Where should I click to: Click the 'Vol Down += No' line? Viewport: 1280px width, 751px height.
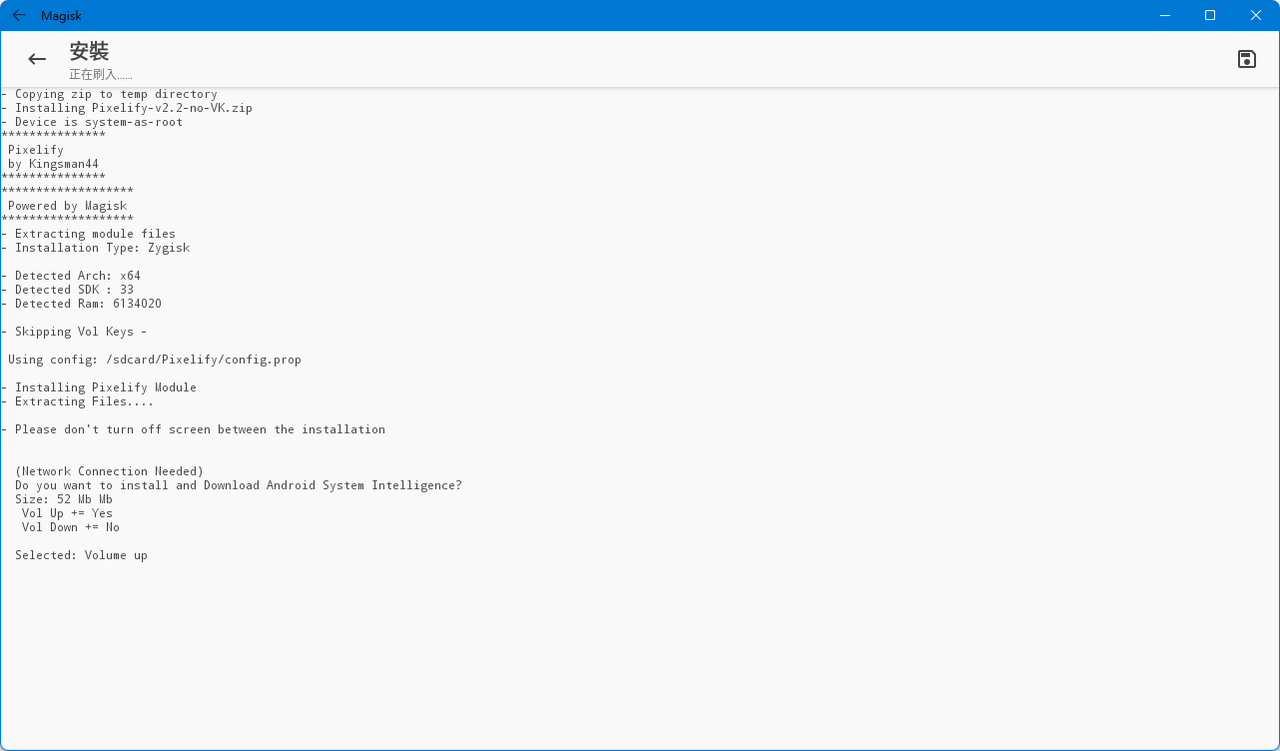click(71, 528)
